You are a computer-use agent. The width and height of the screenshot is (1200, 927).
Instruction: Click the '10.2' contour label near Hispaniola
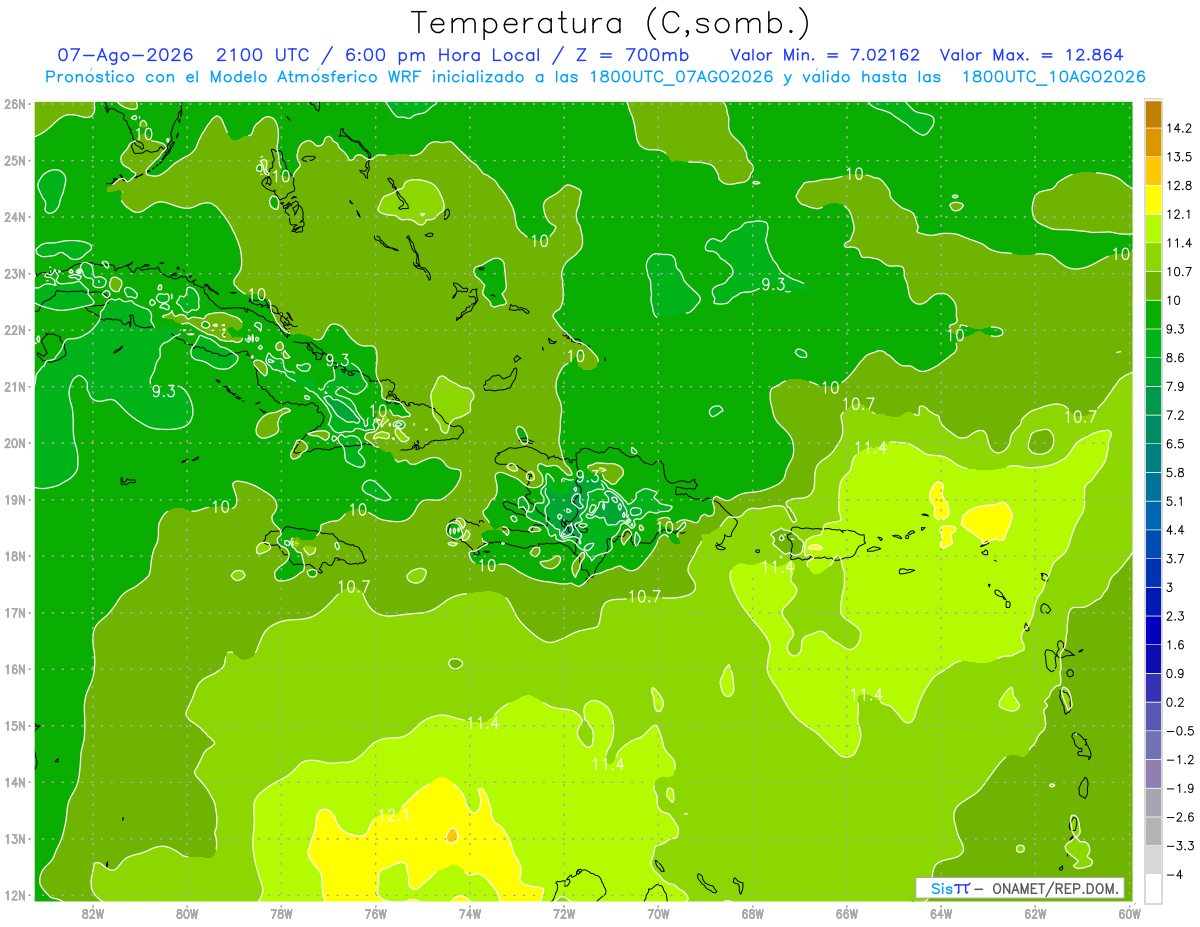click(671, 526)
